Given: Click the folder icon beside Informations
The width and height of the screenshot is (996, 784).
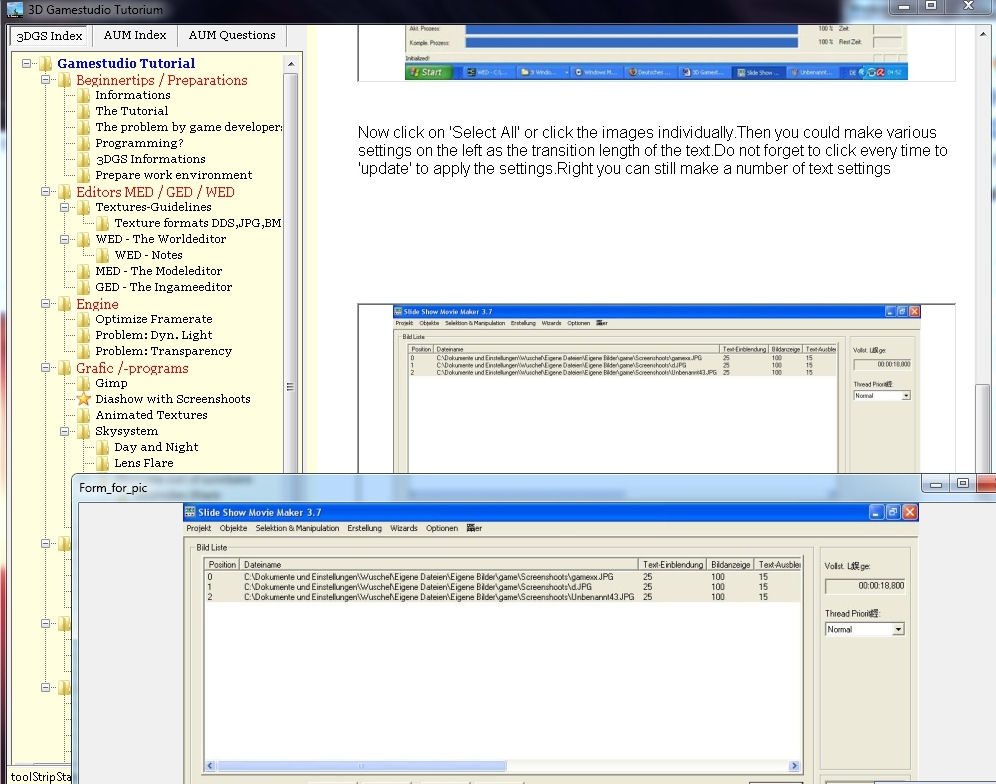Looking at the screenshot, I should coord(84,95).
